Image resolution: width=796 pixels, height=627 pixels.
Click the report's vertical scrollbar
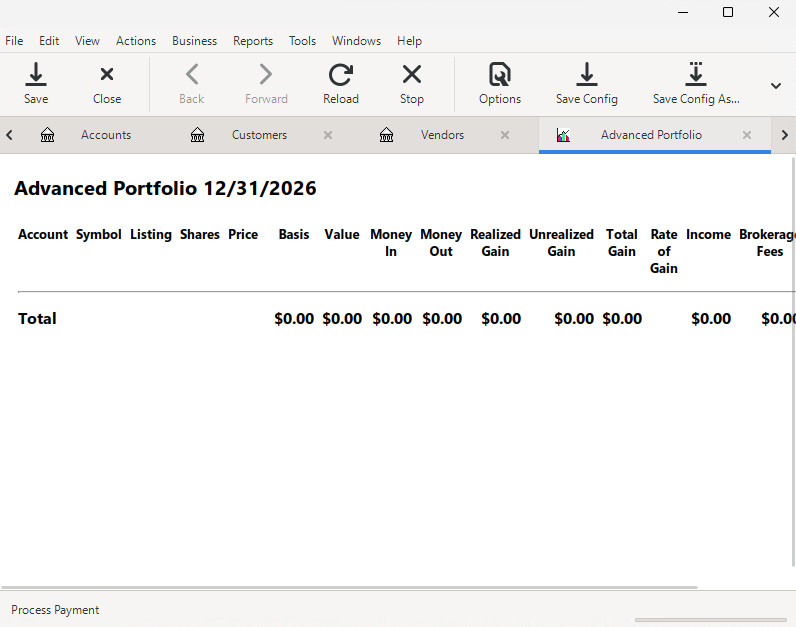[793, 361]
